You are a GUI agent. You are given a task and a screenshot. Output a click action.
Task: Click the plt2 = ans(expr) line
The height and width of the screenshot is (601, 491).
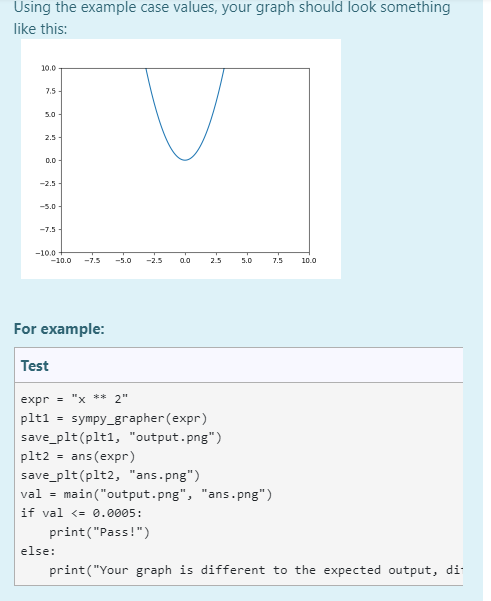pos(78,456)
